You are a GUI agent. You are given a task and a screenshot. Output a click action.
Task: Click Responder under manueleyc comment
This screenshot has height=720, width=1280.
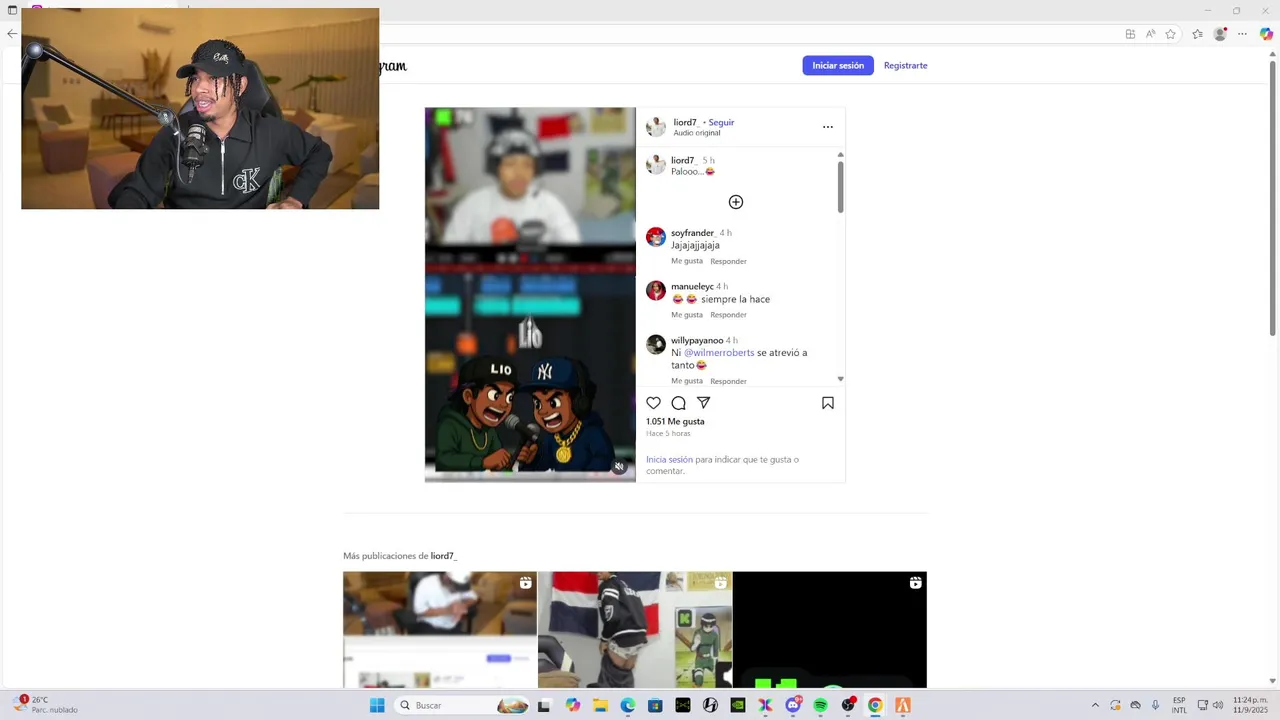729,315
